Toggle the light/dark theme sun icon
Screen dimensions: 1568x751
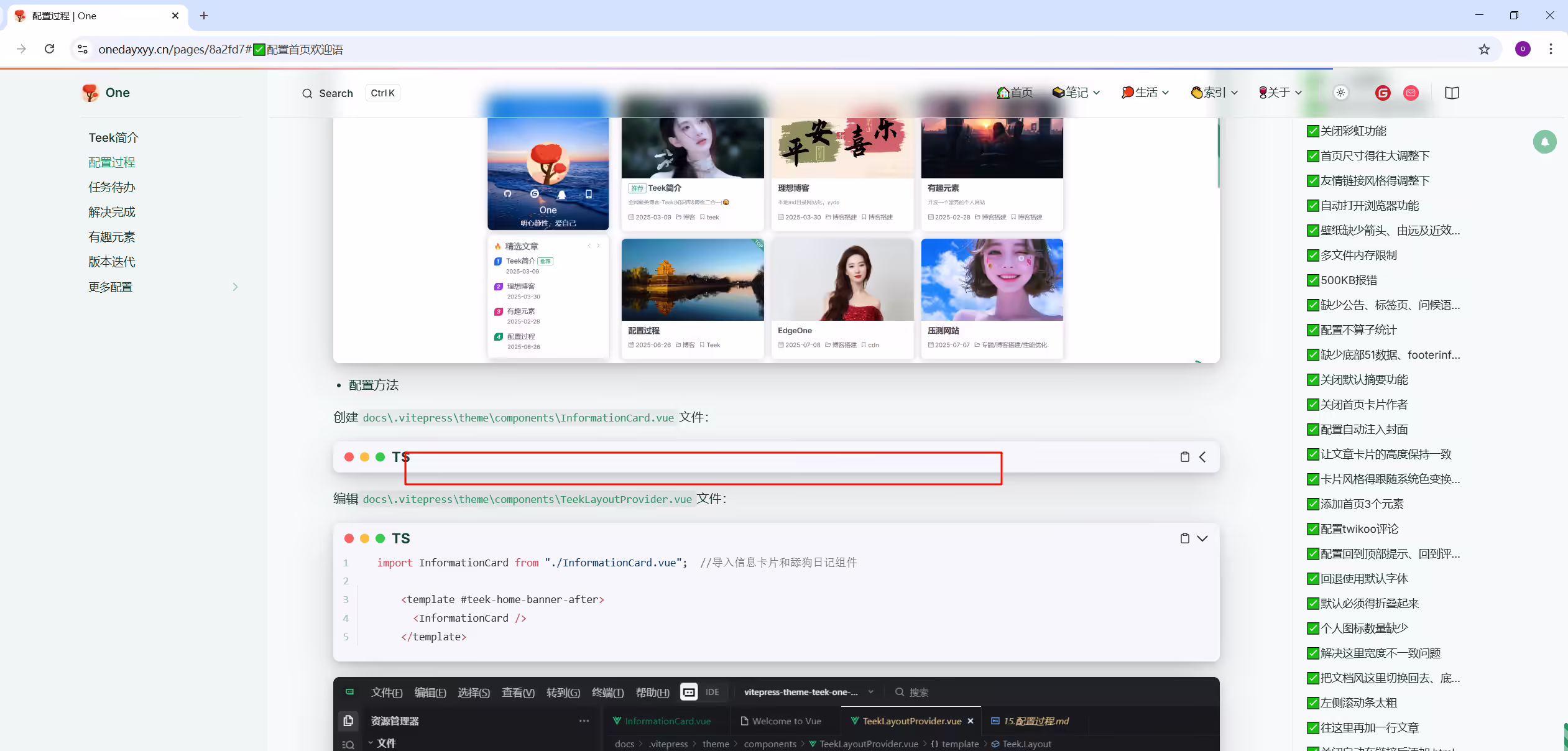click(x=1341, y=93)
